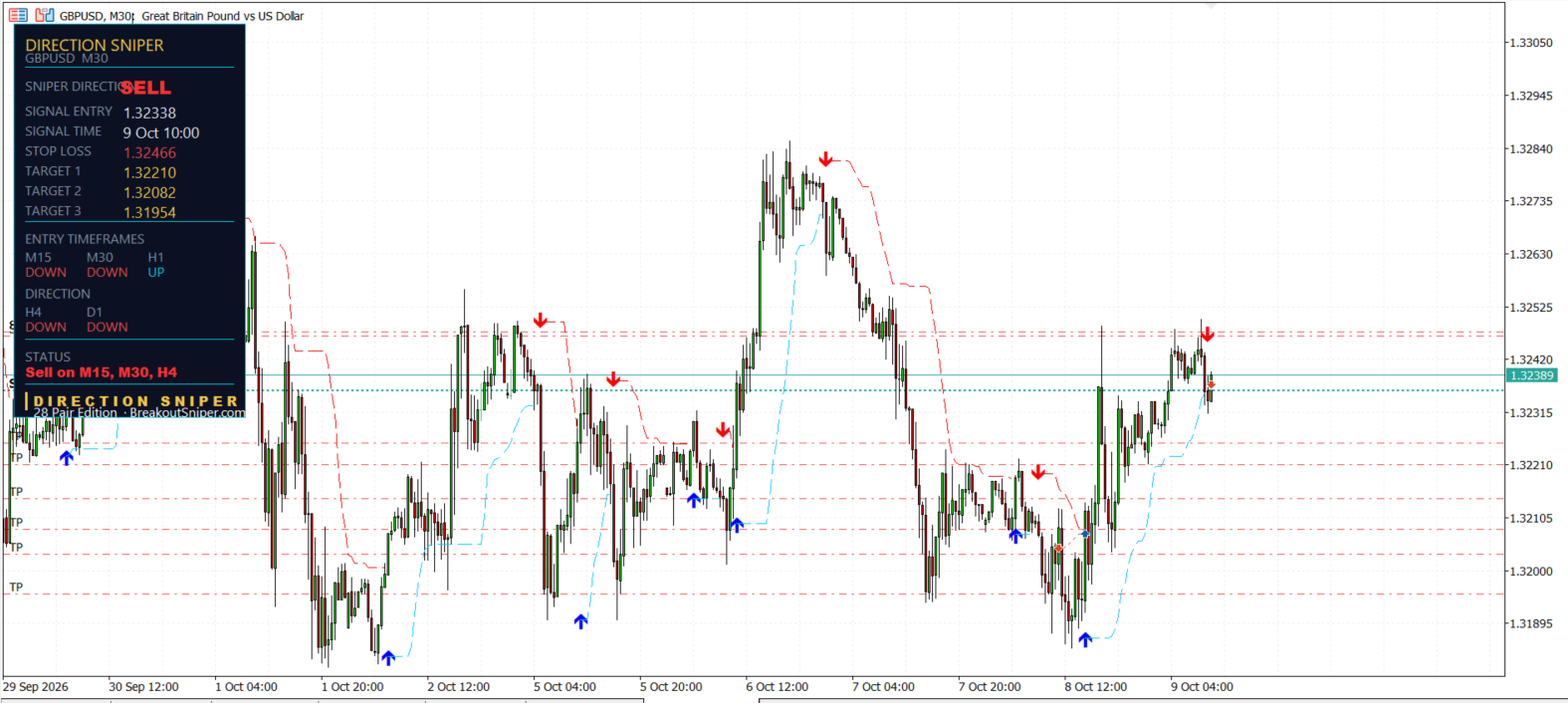1568x703 pixels.
Task: Click the 1.32000 price axis label
Action: click(x=1531, y=572)
